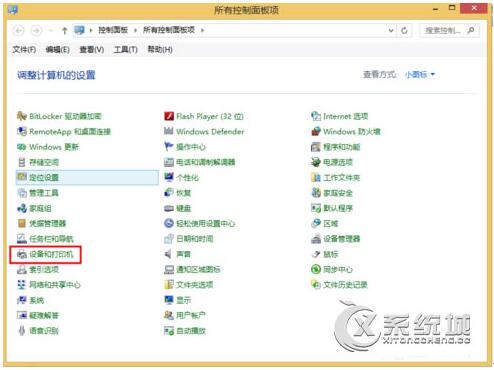Open the 自动播放 link
This screenshot has height=370, width=494.
(191, 331)
